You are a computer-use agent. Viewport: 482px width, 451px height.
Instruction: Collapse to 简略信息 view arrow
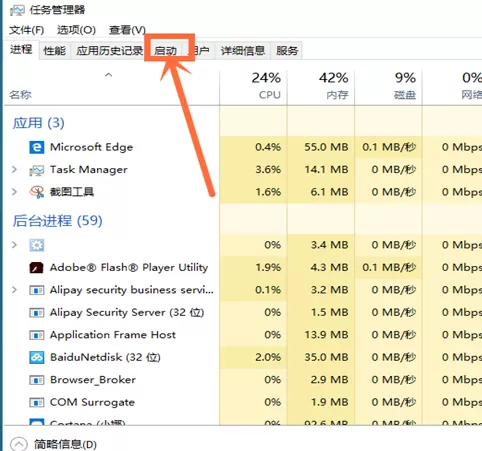coord(19,444)
